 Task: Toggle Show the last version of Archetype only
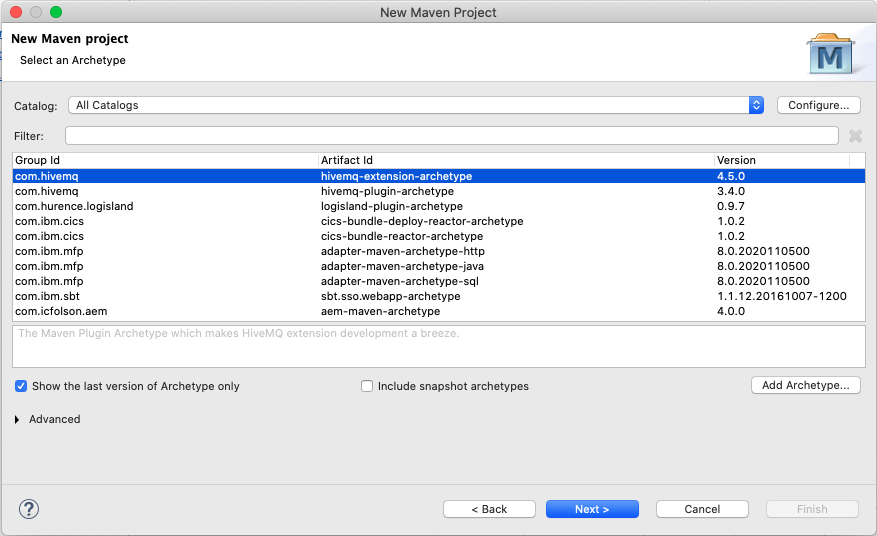(21, 386)
